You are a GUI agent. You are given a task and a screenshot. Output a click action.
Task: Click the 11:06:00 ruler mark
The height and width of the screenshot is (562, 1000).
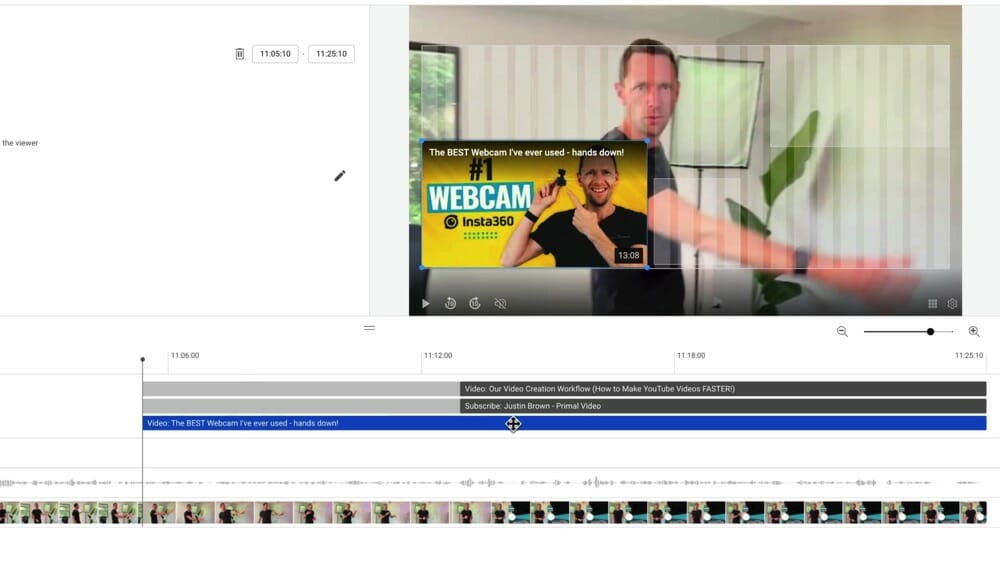185,355
